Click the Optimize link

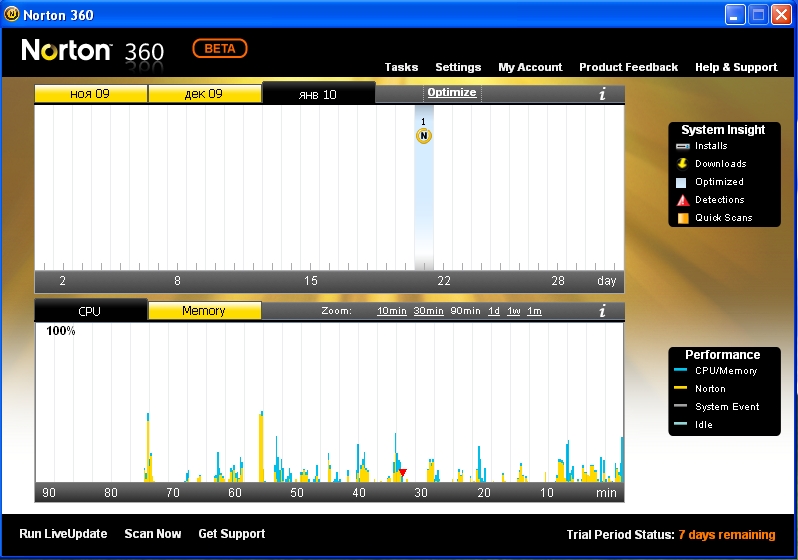click(452, 92)
